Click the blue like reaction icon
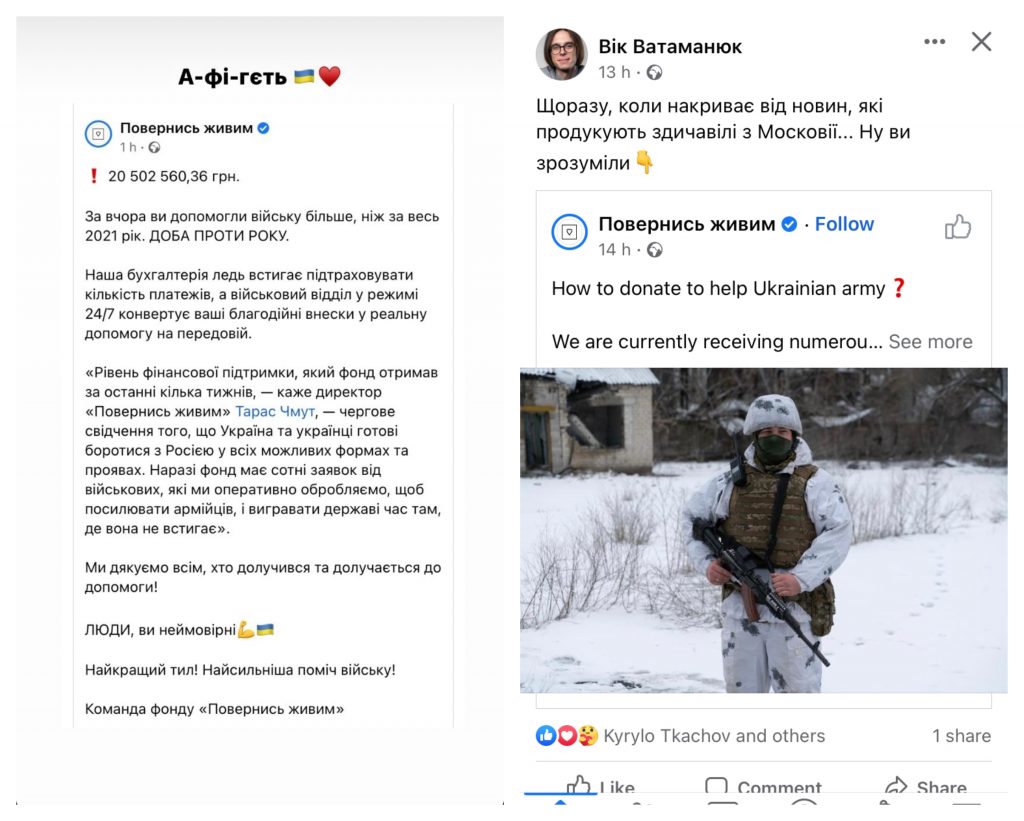Image resolution: width=1024 pixels, height=821 pixels. (546, 736)
